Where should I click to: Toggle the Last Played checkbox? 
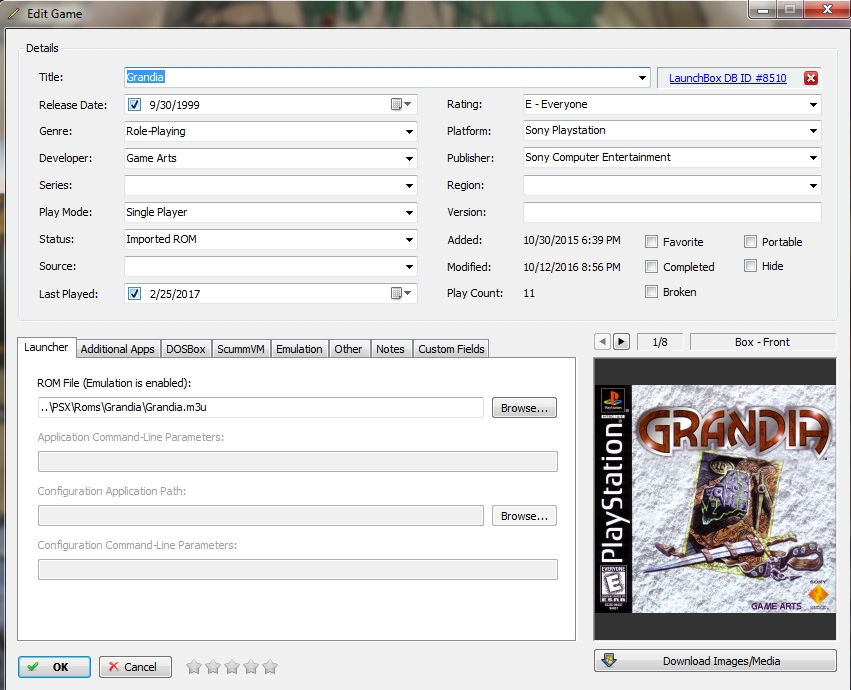[134, 294]
